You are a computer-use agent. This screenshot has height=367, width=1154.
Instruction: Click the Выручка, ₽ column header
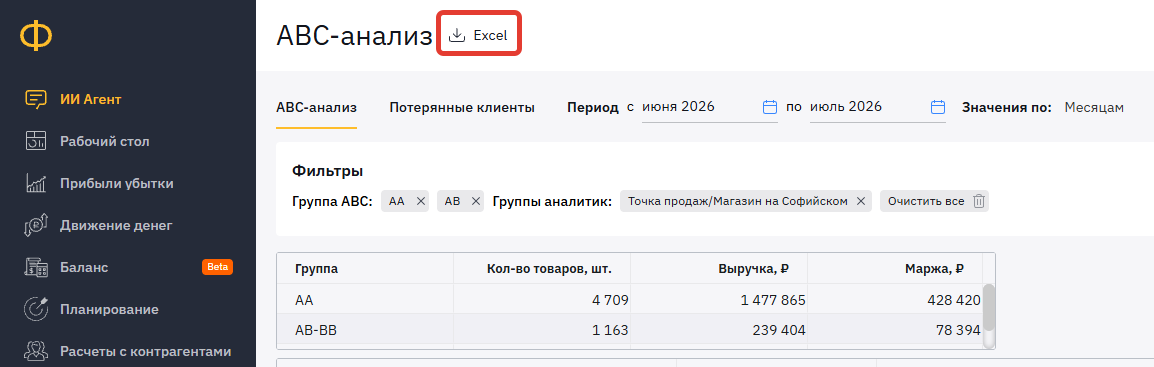coord(719,268)
